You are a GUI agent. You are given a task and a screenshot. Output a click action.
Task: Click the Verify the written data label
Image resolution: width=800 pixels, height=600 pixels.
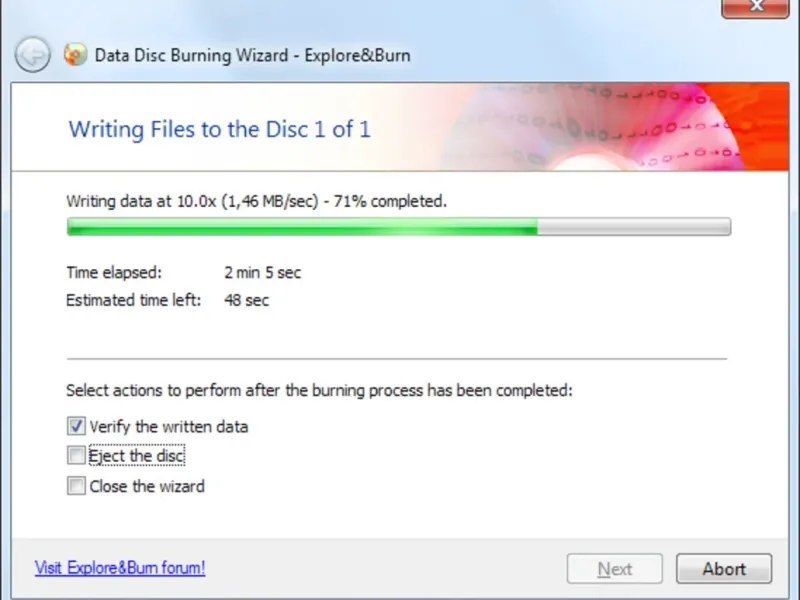click(x=169, y=427)
